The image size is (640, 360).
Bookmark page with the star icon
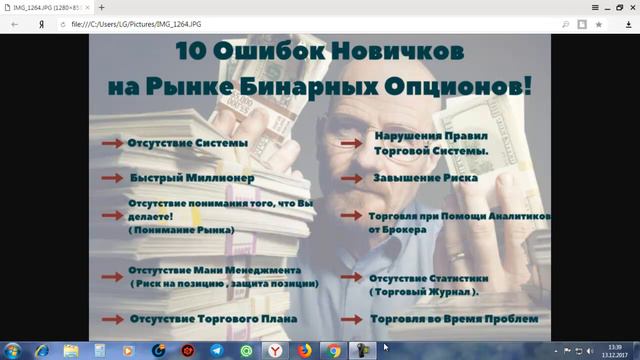click(x=599, y=24)
